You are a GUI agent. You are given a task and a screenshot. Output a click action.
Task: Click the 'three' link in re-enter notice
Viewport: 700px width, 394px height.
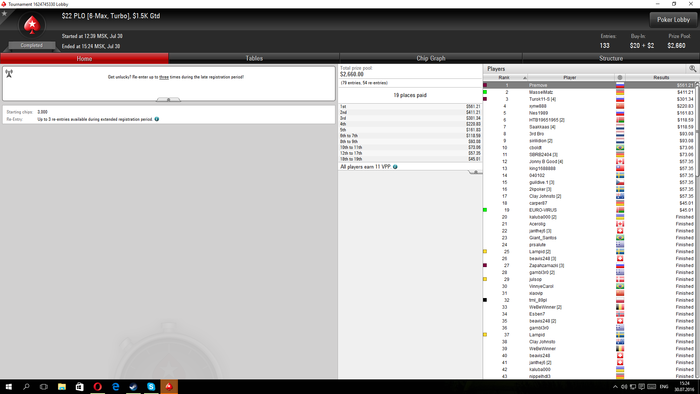[x=164, y=77]
